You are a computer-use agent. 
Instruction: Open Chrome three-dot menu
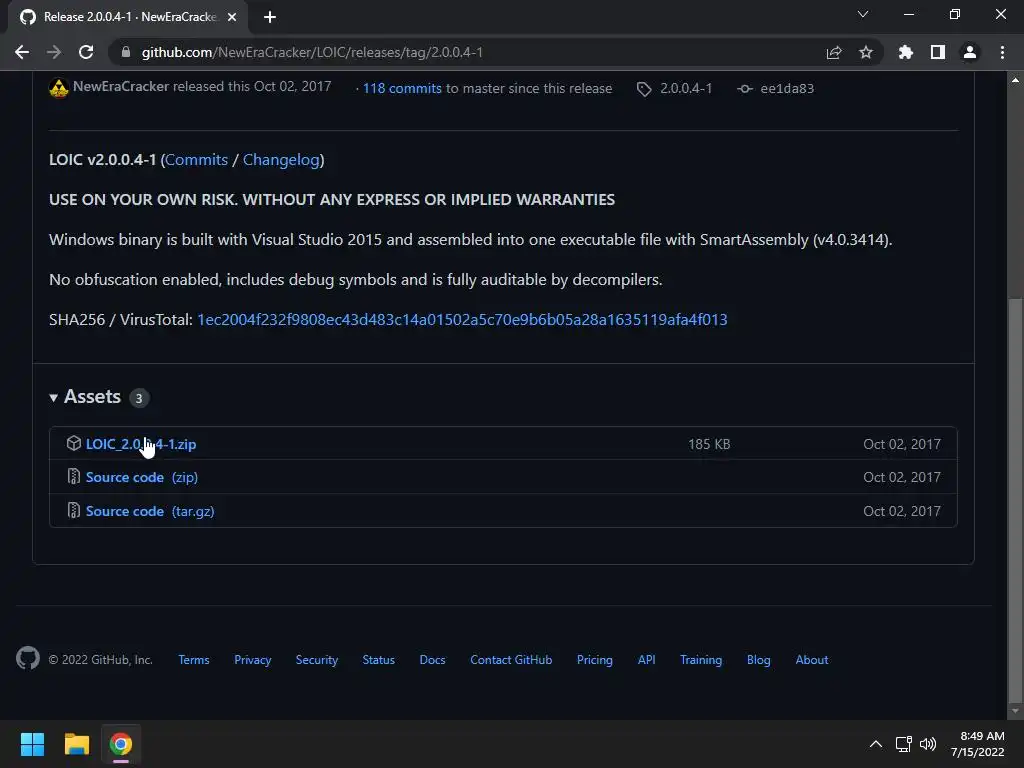1002,52
